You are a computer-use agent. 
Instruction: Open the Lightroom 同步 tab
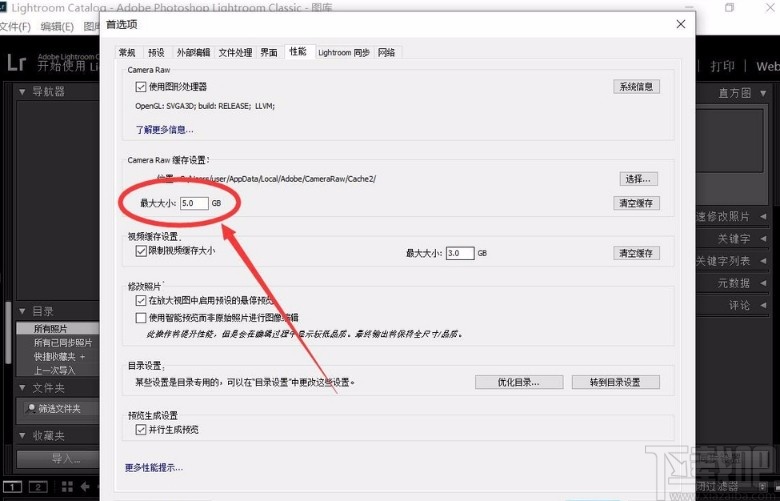click(344, 52)
